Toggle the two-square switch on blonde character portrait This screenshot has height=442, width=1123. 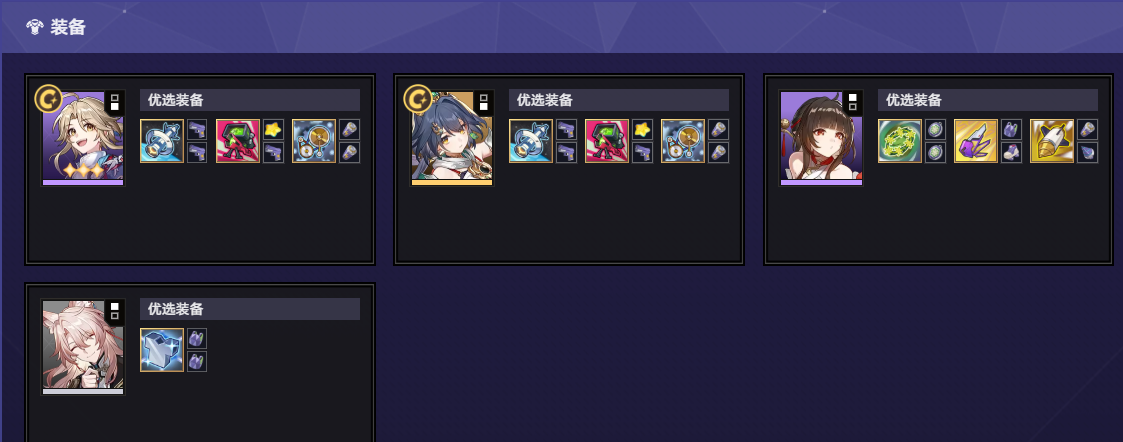(115, 102)
